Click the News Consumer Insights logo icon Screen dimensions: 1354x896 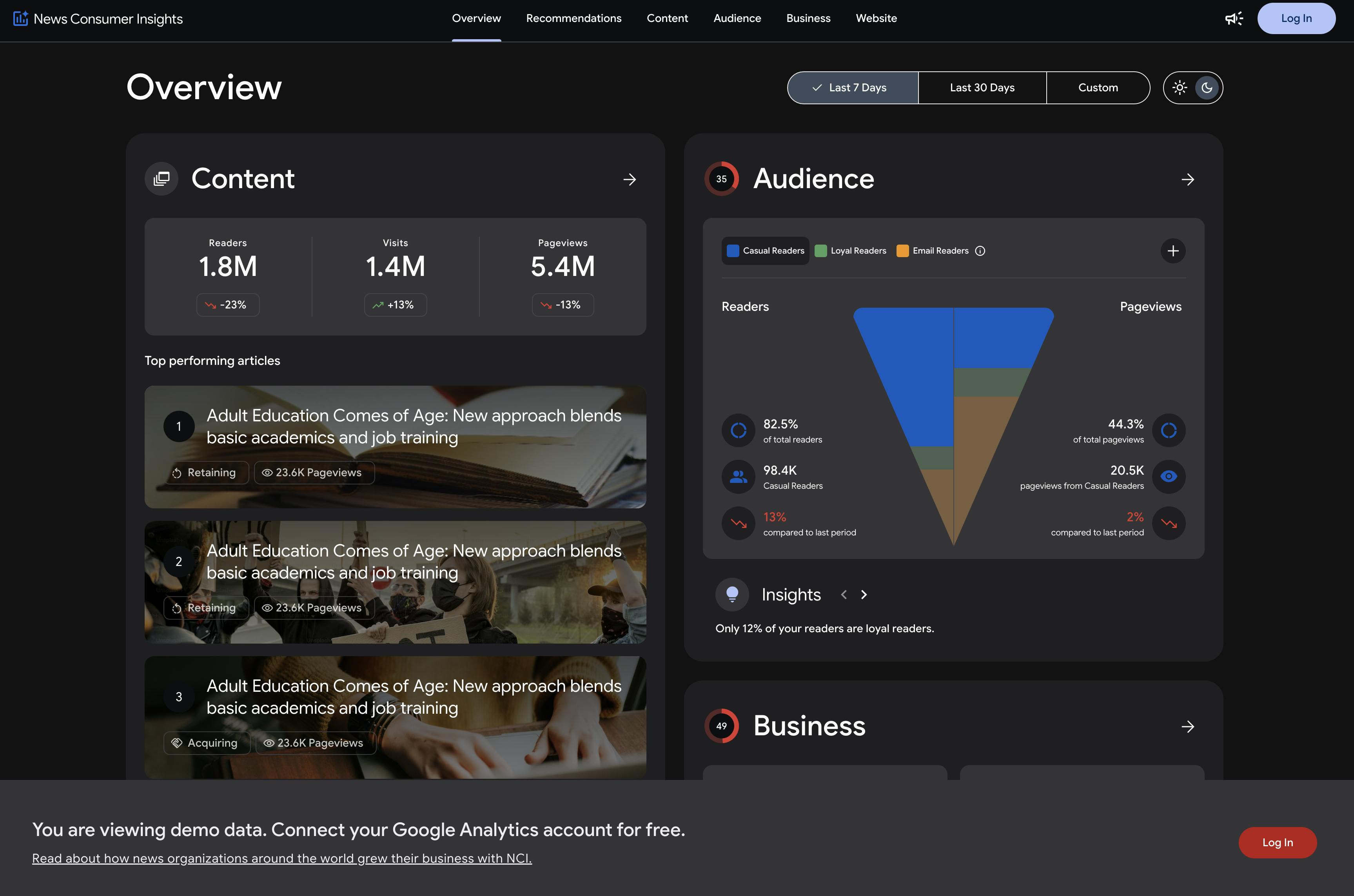tap(20, 18)
